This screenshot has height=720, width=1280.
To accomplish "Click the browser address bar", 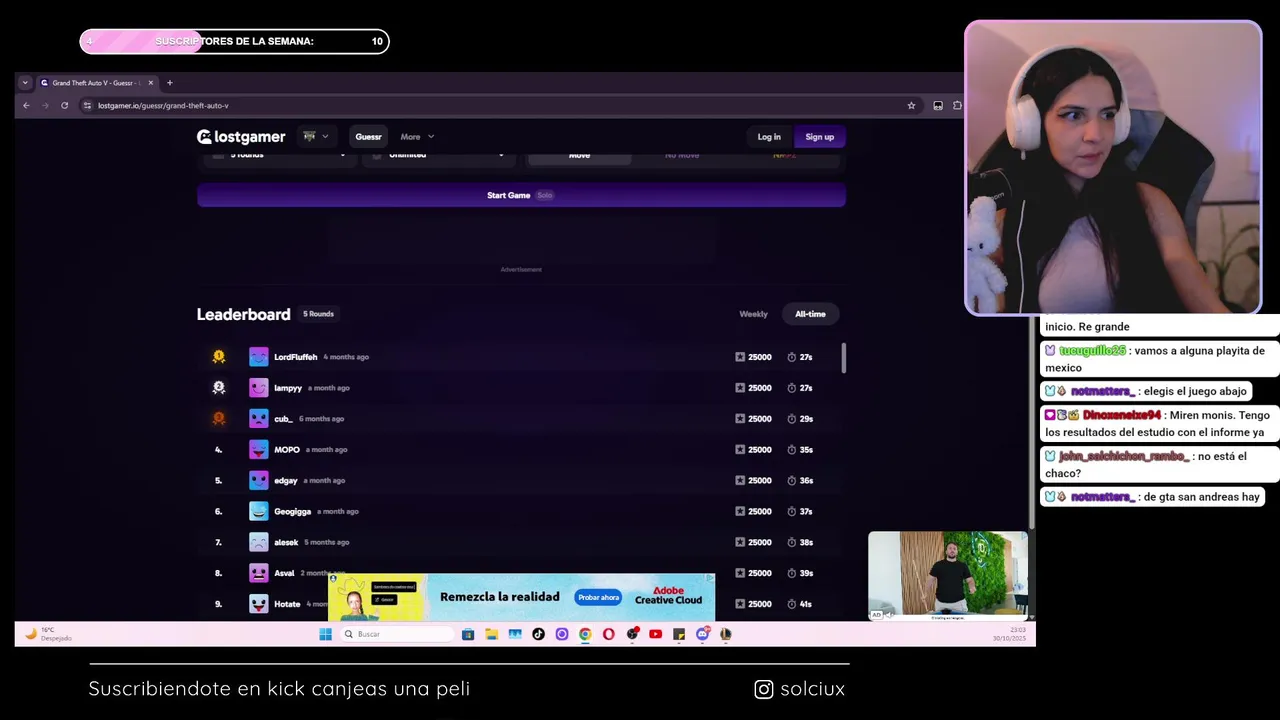I will 500,105.
